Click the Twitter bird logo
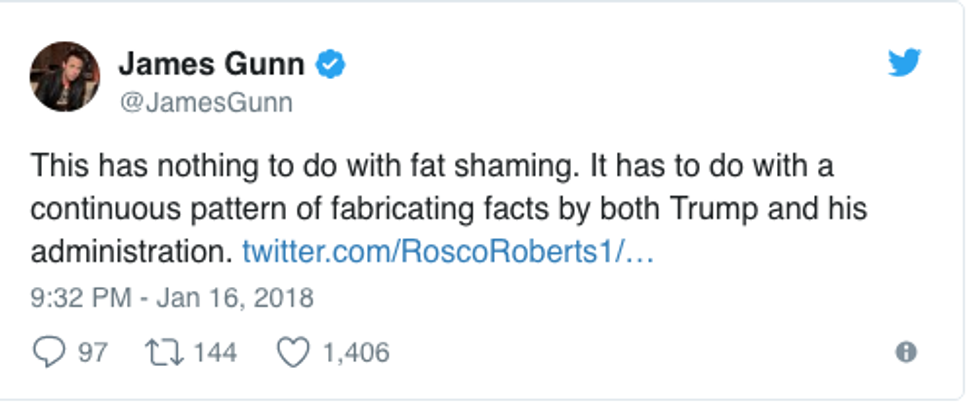Image resolution: width=980 pixels, height=410 pixels. [x=905, y=64]
